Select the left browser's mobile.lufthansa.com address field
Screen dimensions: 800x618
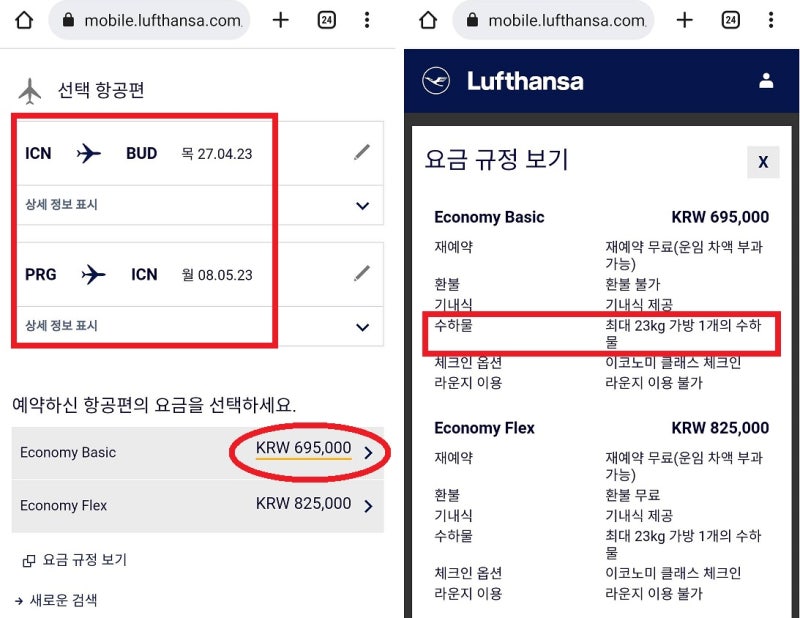(149, 20)
